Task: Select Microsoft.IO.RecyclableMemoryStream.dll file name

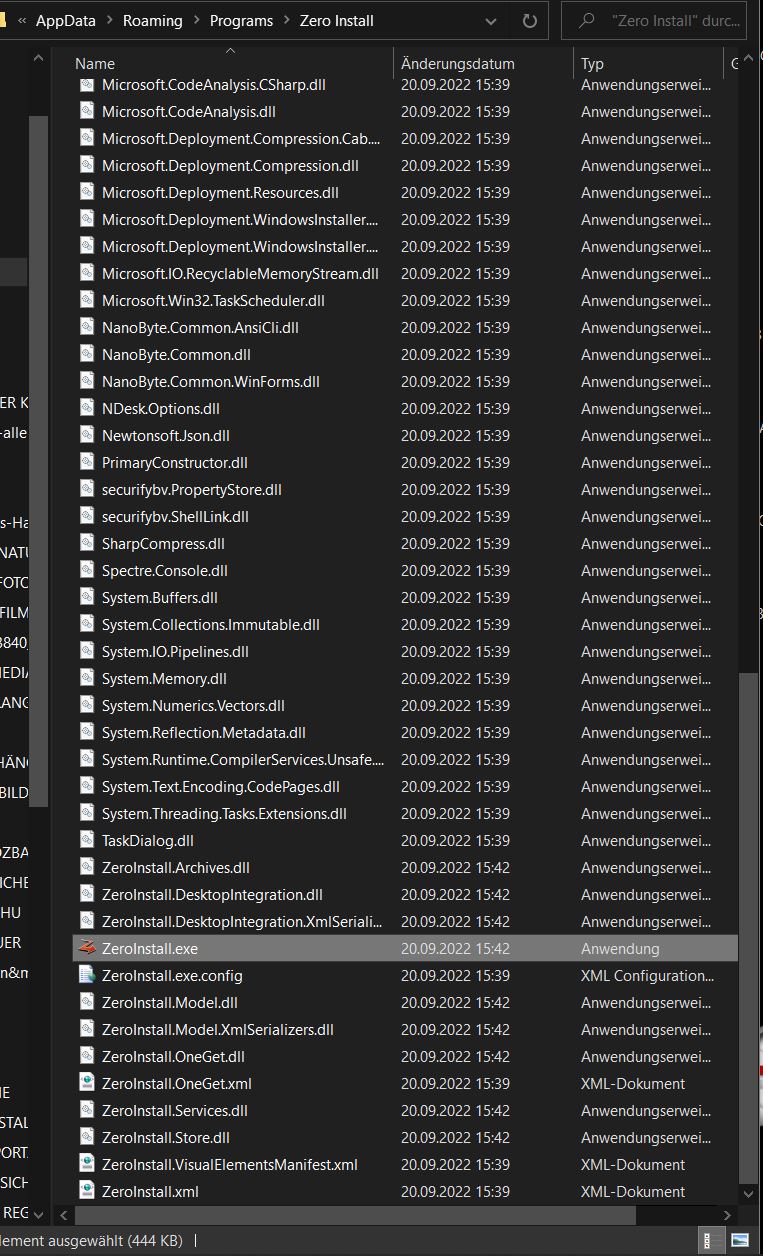Action: click(240, 274)
